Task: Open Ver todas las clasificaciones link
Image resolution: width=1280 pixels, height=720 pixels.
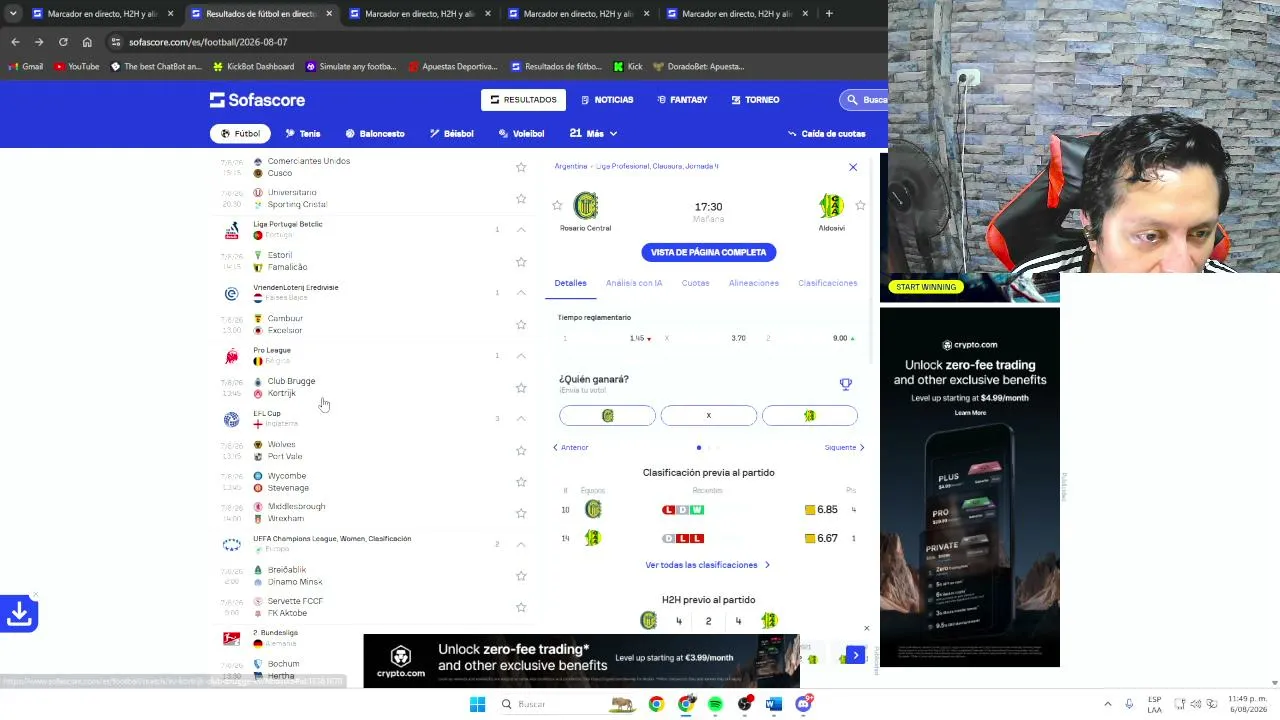Action: [708, 565]
